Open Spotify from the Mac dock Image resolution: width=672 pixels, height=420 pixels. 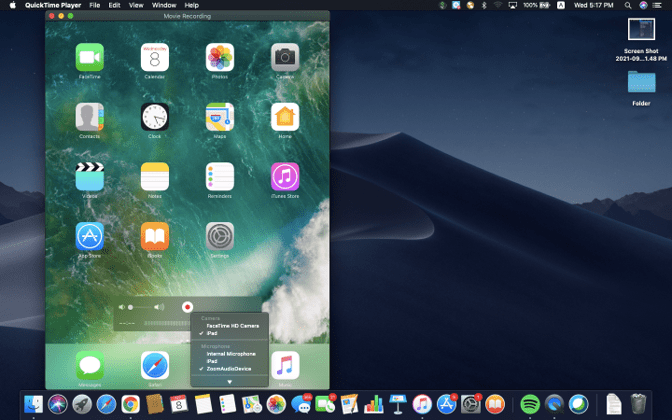click(530, 404)
